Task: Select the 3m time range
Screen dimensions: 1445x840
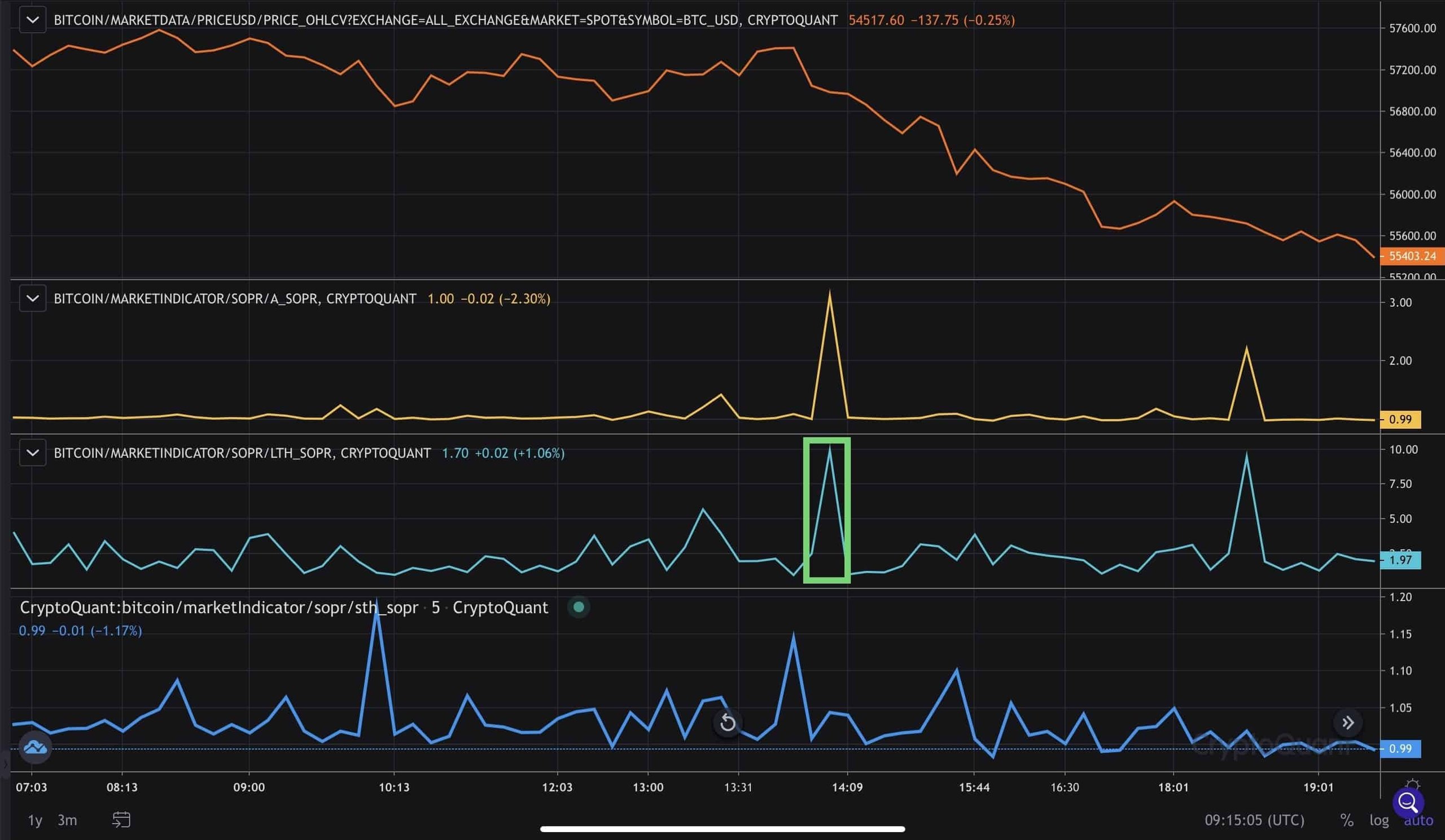Action: click(67, 820)
